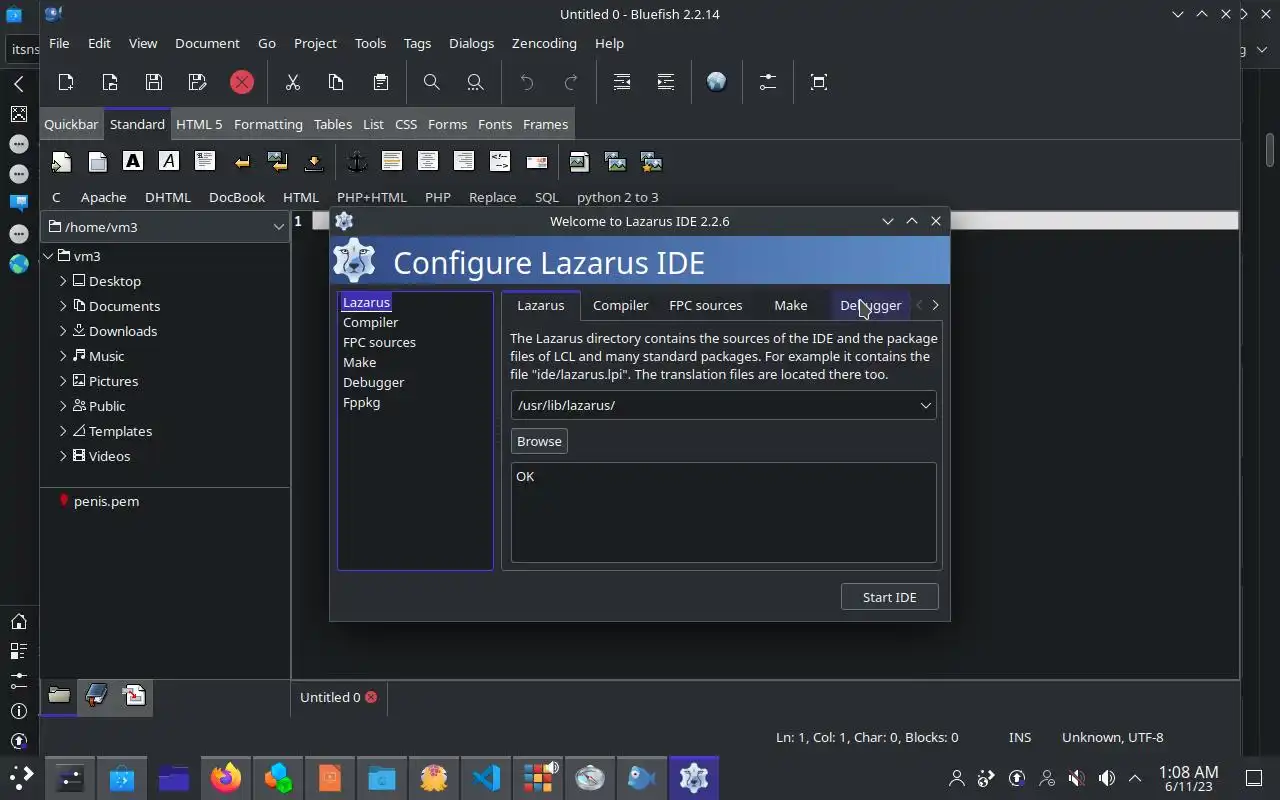Click the red Close document icon

click(x=242, y=82)
